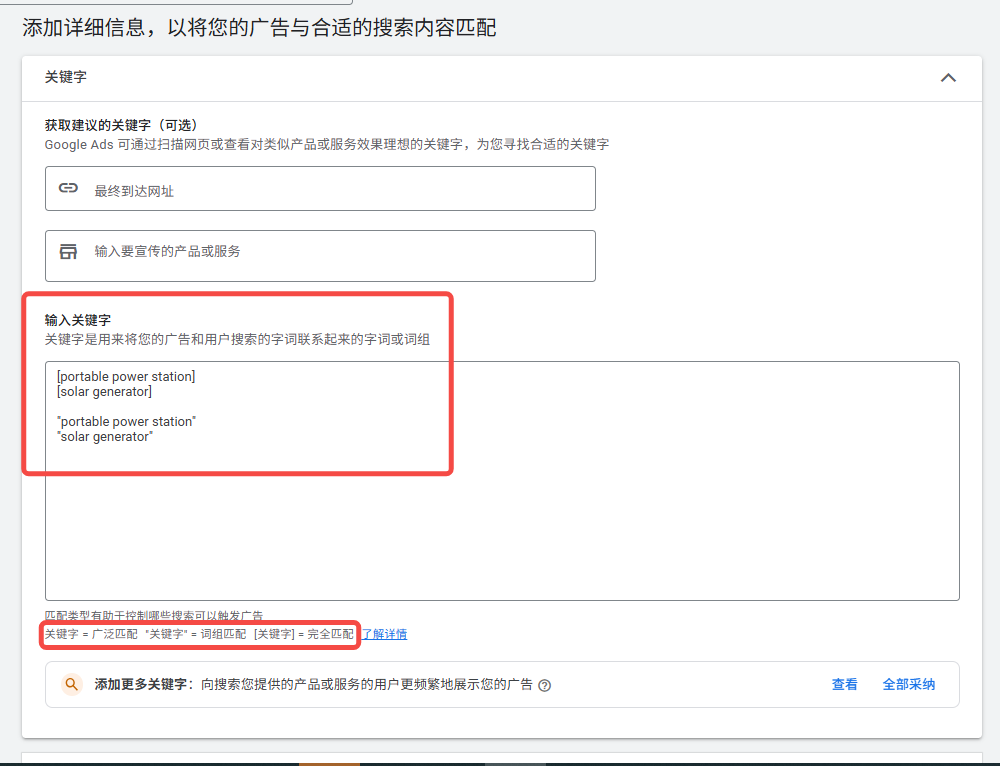Screen dimensions: 1000x766
Task: Click the 添加更多关键字 suggestion banner
Action: (x=300, y=685)
